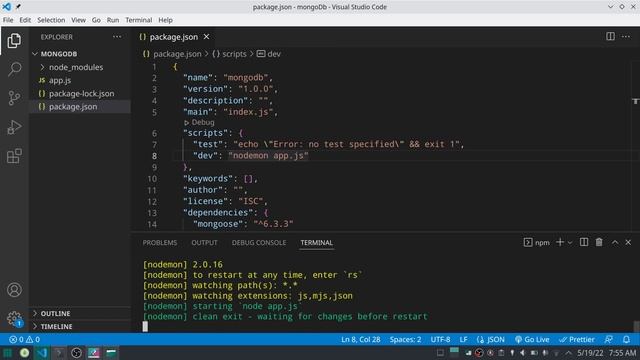Switch to the PROBLEMS panel tab
Screen dimensions: 640x360
click(x=160, y=242)
